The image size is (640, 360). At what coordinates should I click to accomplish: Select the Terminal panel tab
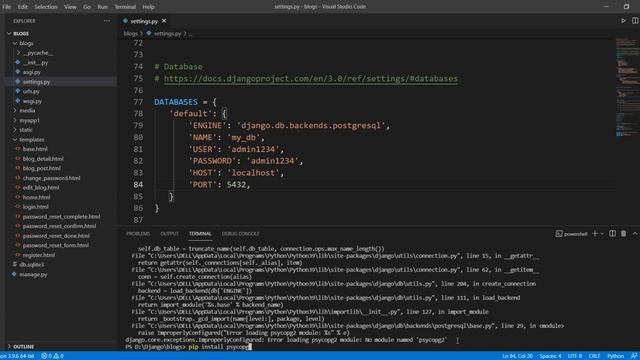pyautogui.click(x=200, y=234)
